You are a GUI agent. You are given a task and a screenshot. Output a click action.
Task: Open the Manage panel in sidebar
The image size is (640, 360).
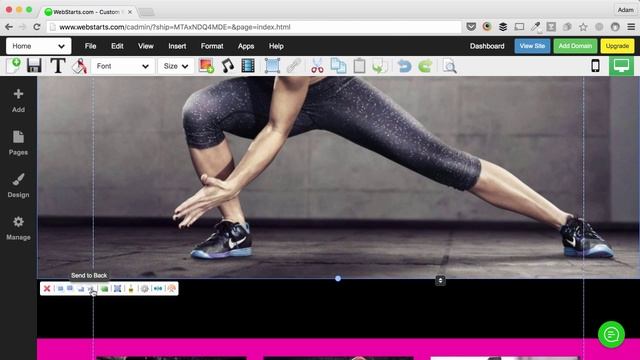[x=18, y=228]
